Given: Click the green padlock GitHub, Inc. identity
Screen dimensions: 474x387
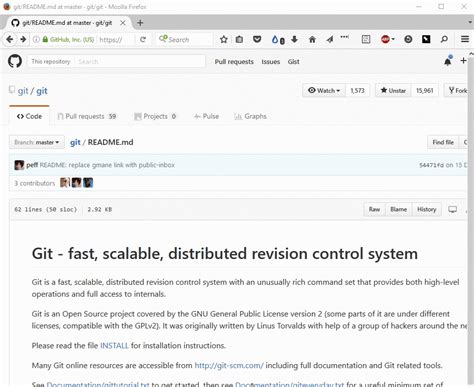Looking at the screenshot, I should coord(68,39).
